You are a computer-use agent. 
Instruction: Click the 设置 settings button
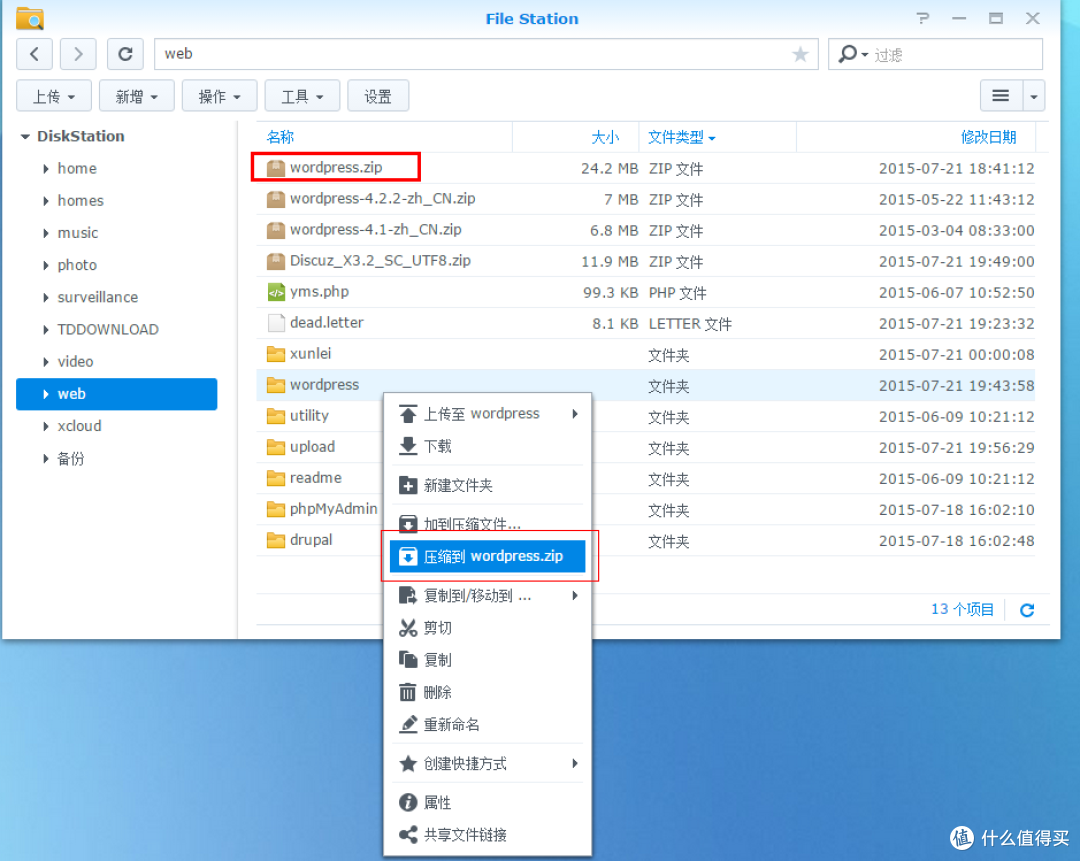[377, 96]
